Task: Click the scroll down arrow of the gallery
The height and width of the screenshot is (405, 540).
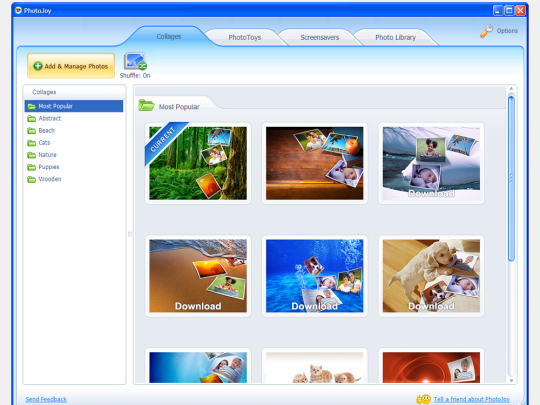Action: click(511, 381)
